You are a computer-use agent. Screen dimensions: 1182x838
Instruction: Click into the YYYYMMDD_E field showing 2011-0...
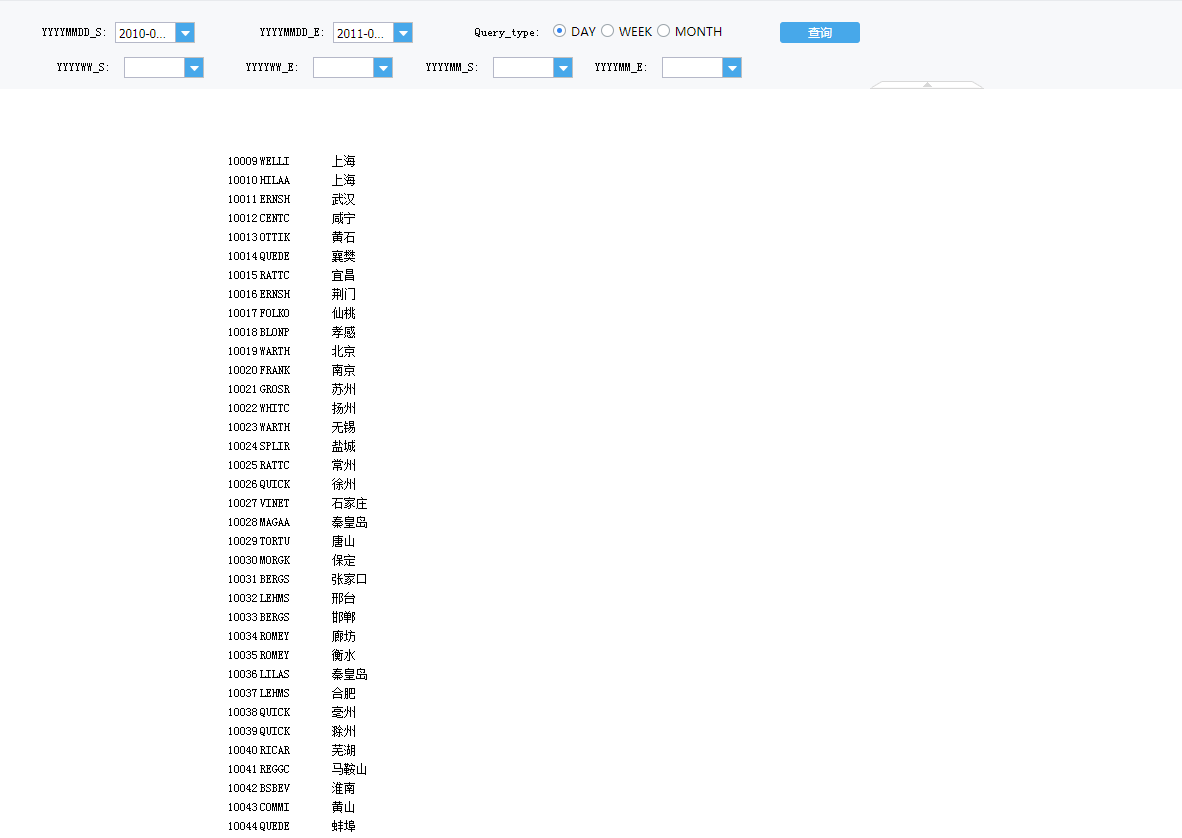[x=363, y=32]
